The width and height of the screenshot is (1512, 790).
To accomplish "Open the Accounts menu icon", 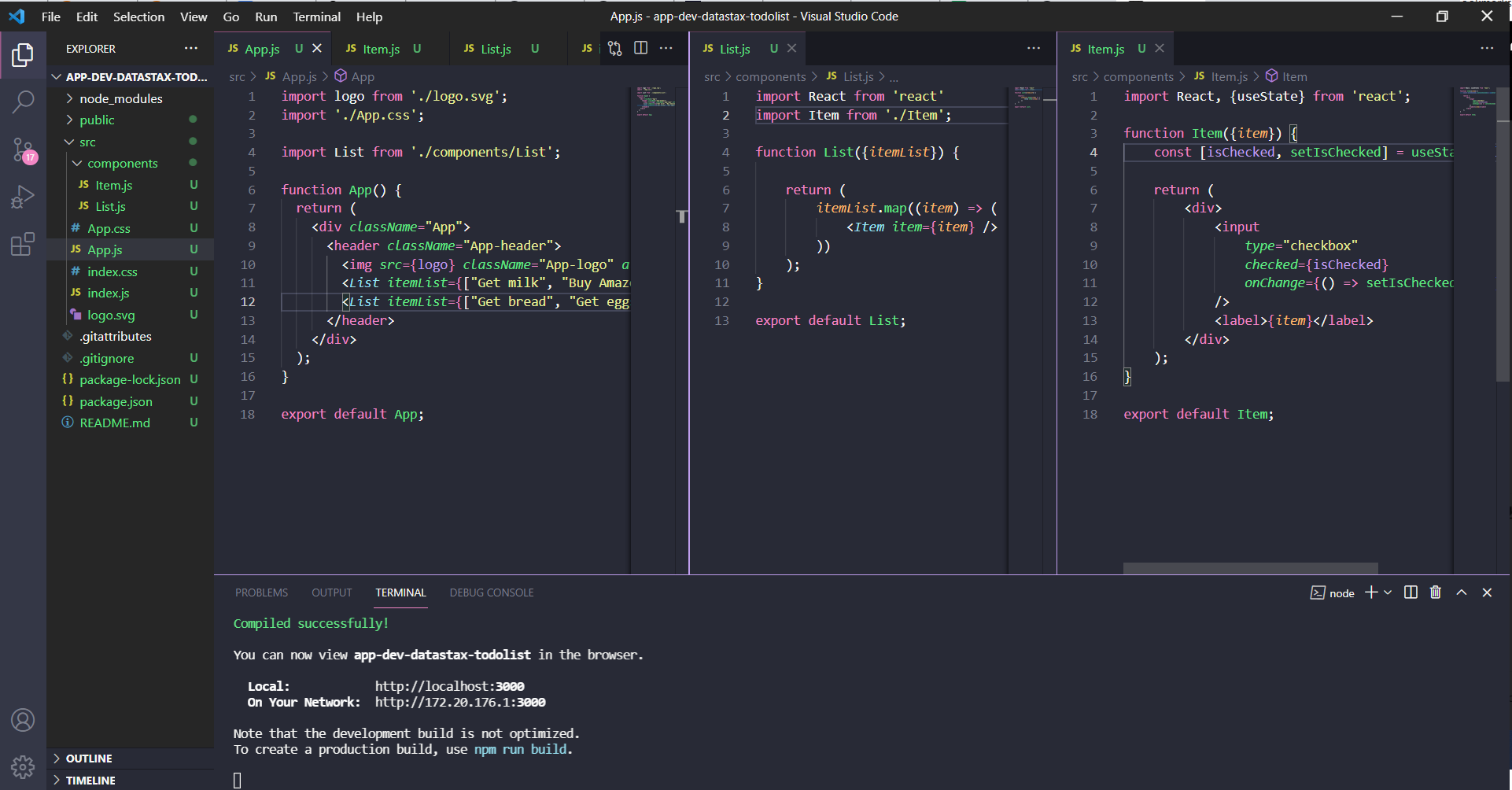I will (23, 720).
